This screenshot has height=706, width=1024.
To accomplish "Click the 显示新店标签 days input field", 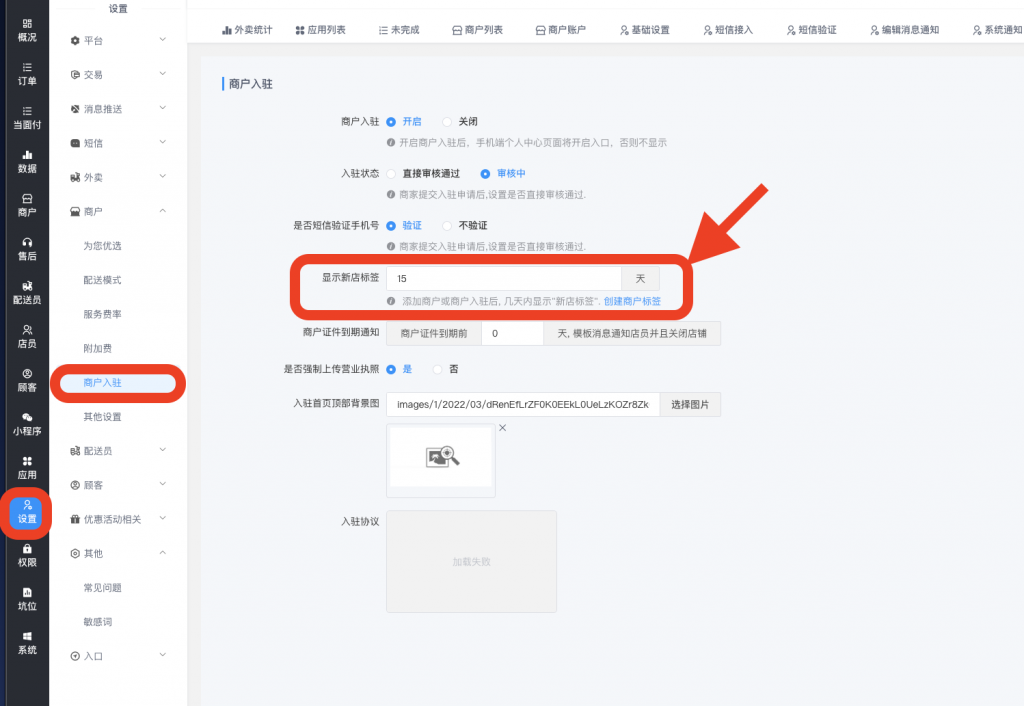I will coord(503,278).
